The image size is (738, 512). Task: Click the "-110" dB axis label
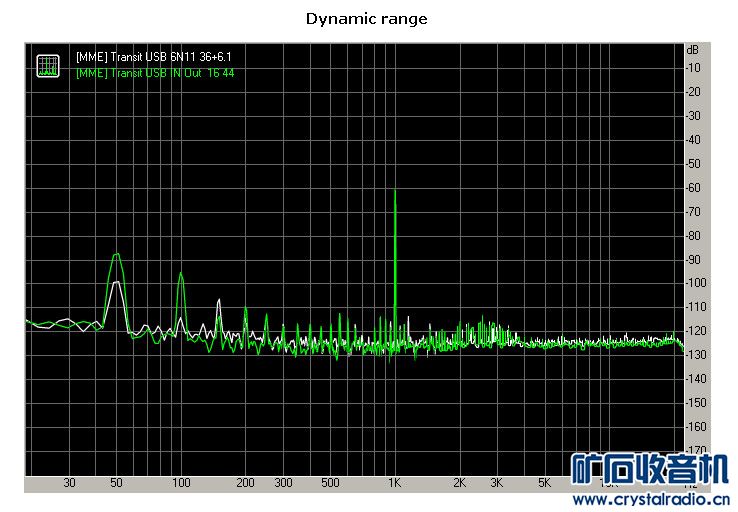(696, 307)
